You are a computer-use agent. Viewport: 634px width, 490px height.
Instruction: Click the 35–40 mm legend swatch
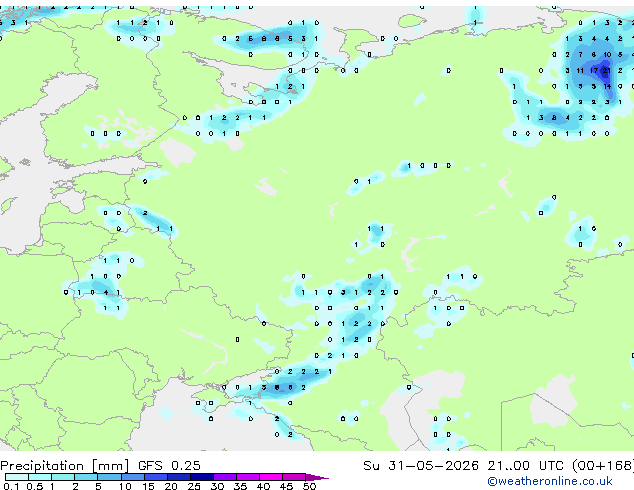pyautogui.click(x=248, y=477)
